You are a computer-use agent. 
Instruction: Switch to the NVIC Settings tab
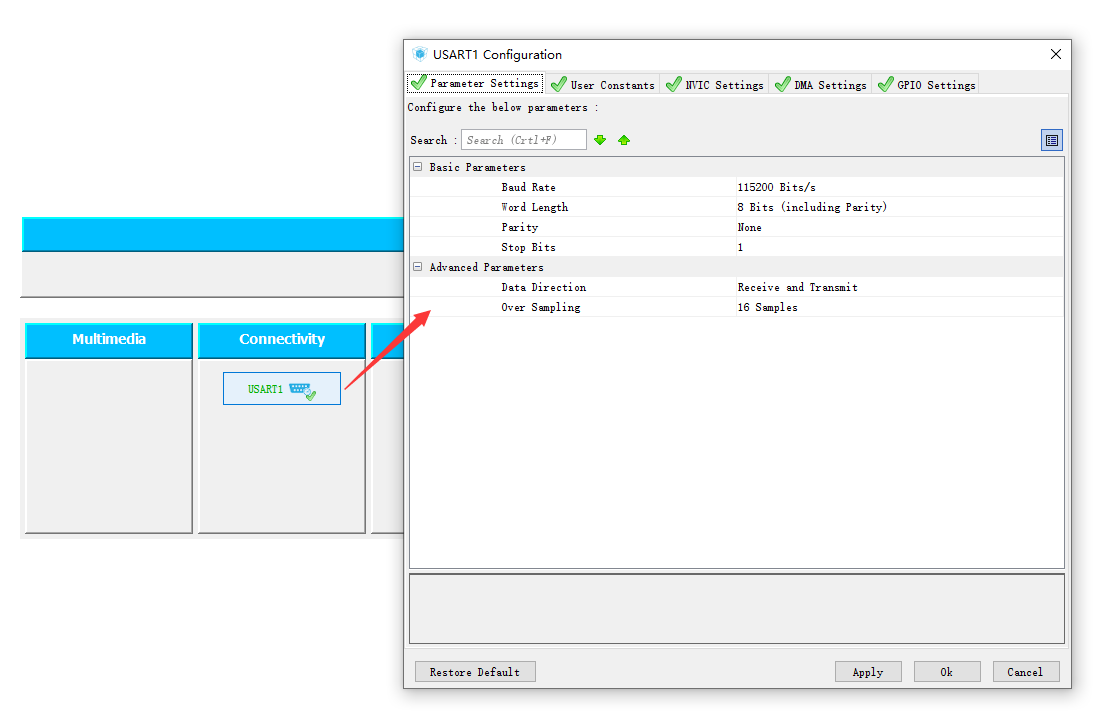(x=715, y=84)
